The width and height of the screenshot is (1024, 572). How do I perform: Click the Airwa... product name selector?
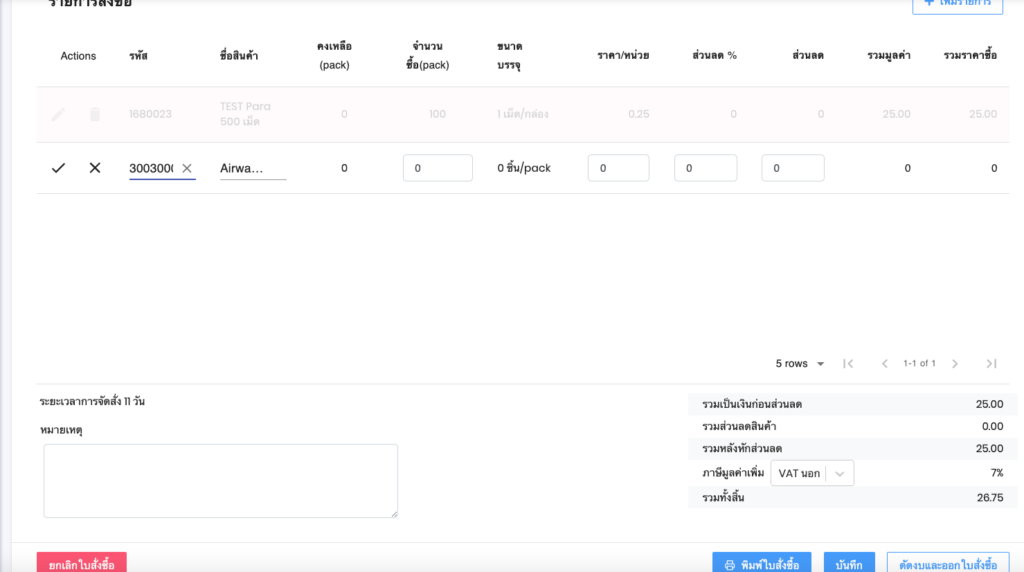point(253,168)
